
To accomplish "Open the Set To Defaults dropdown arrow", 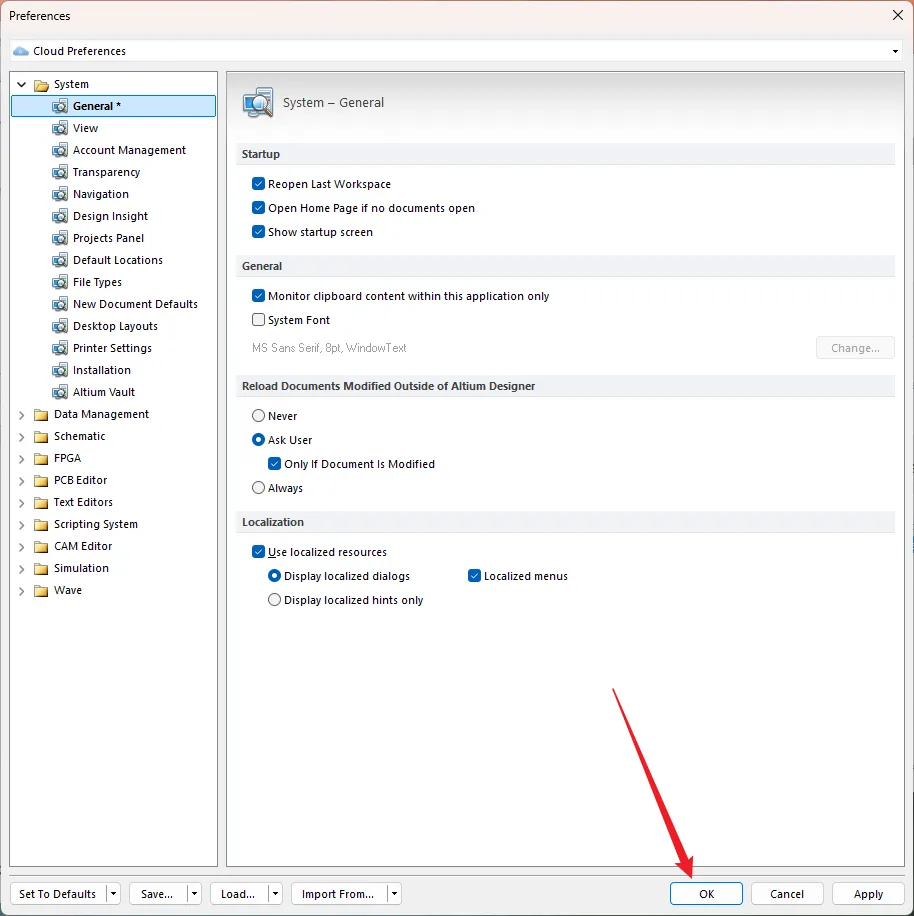I will [x=113, y=894].
